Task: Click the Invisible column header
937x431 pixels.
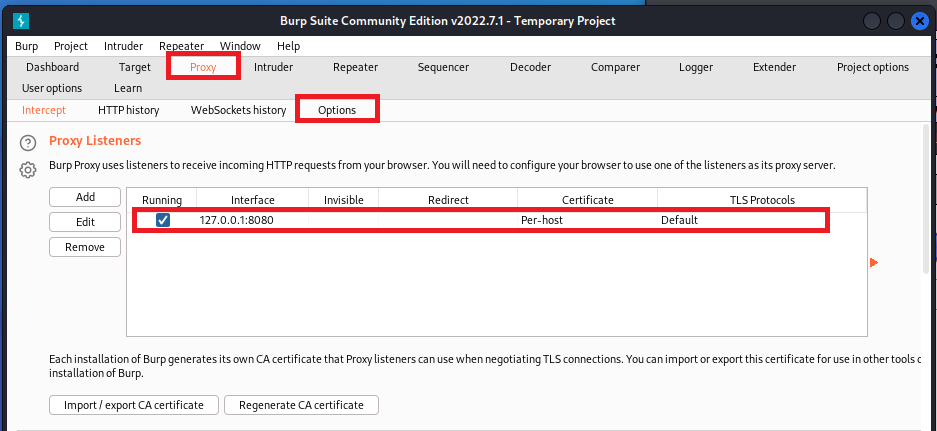Action: tap(344, 200)
